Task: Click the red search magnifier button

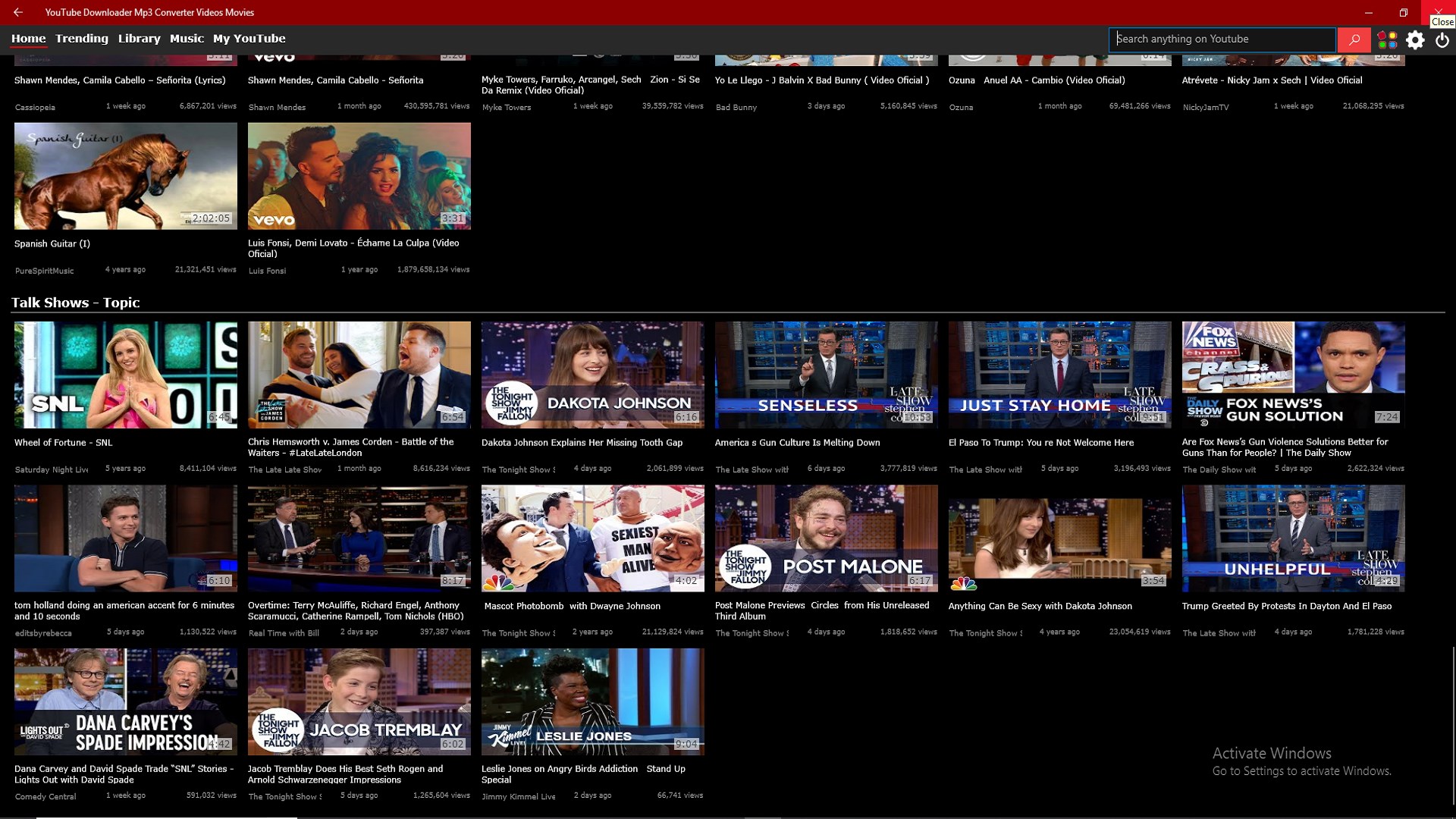Action: pos(1354,39)
